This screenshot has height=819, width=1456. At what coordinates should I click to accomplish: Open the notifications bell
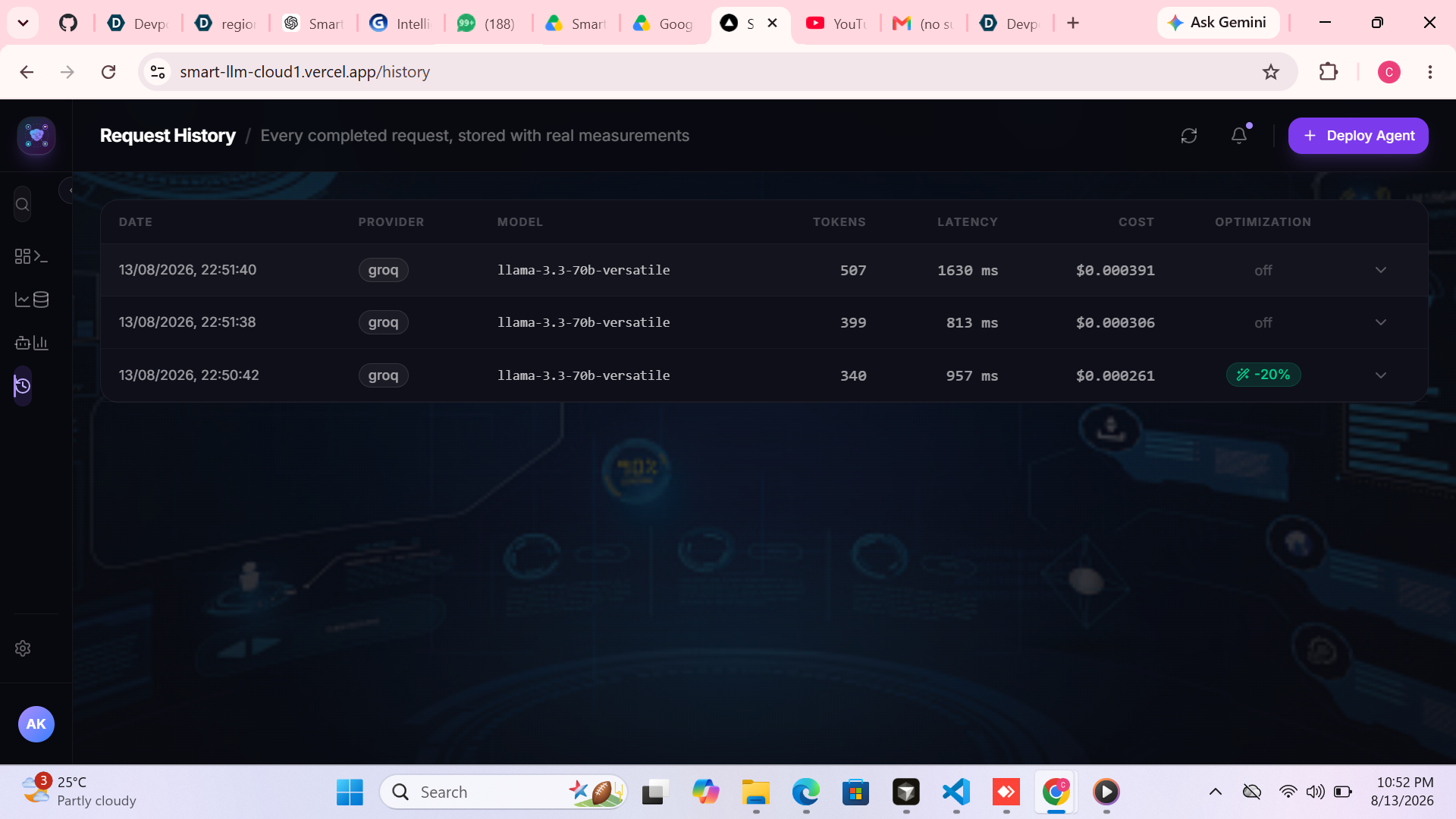[x=1239, y=136]
